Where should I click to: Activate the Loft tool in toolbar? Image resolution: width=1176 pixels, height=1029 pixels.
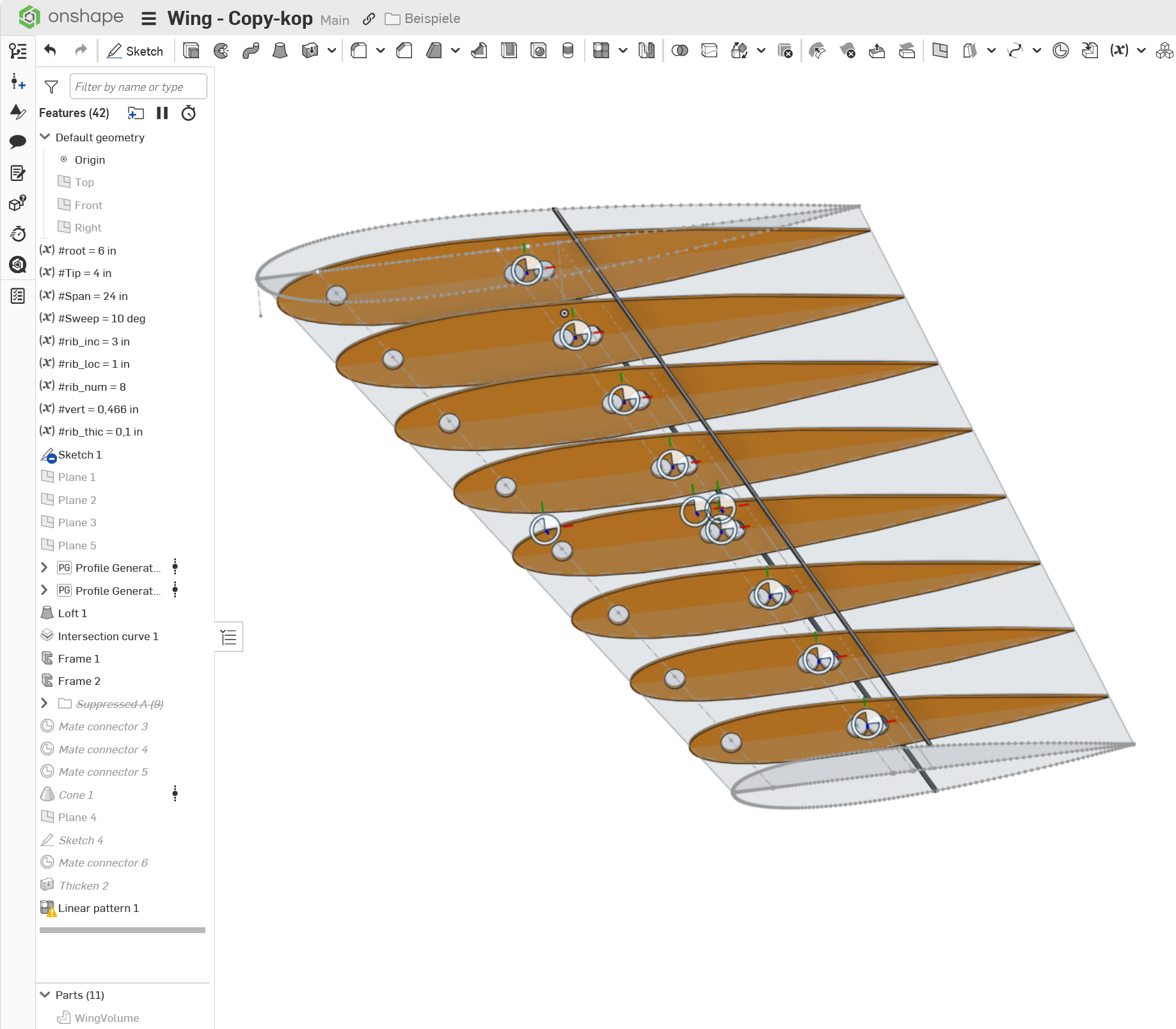[280, 51]
